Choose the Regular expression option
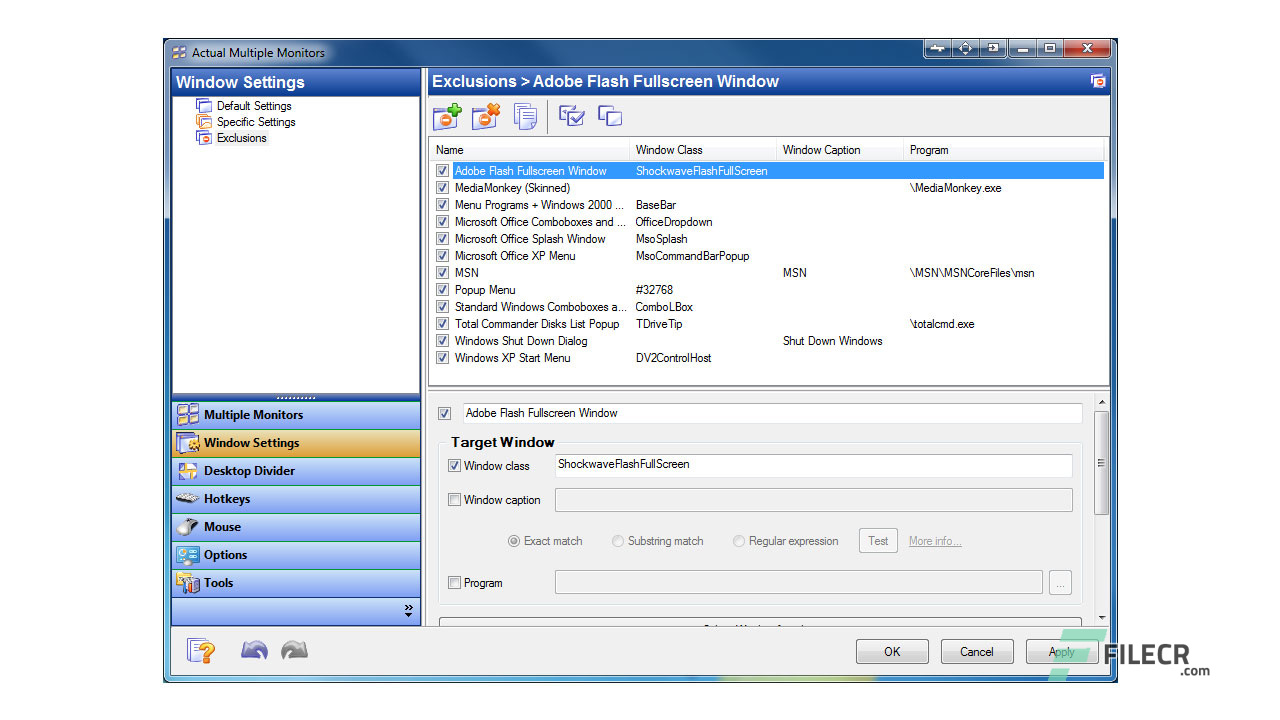Viewport: 1280px width, 720px height. point(739,541)
